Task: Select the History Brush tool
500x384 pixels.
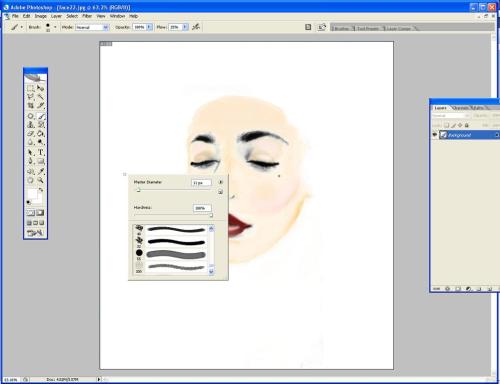Action: point(40,125)
